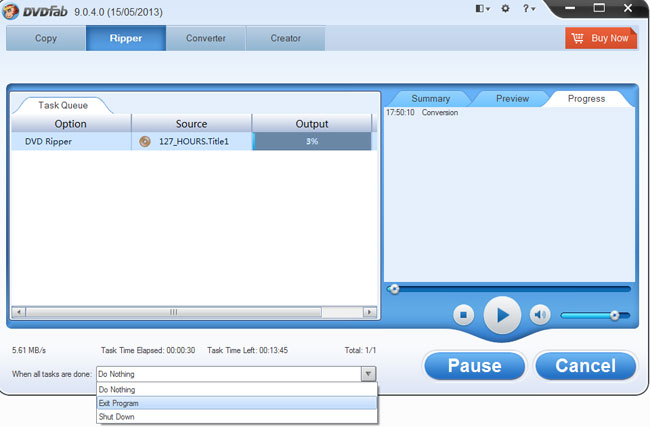Show the Summary tab
Screen dimensions: 650x427
(431, 99)
